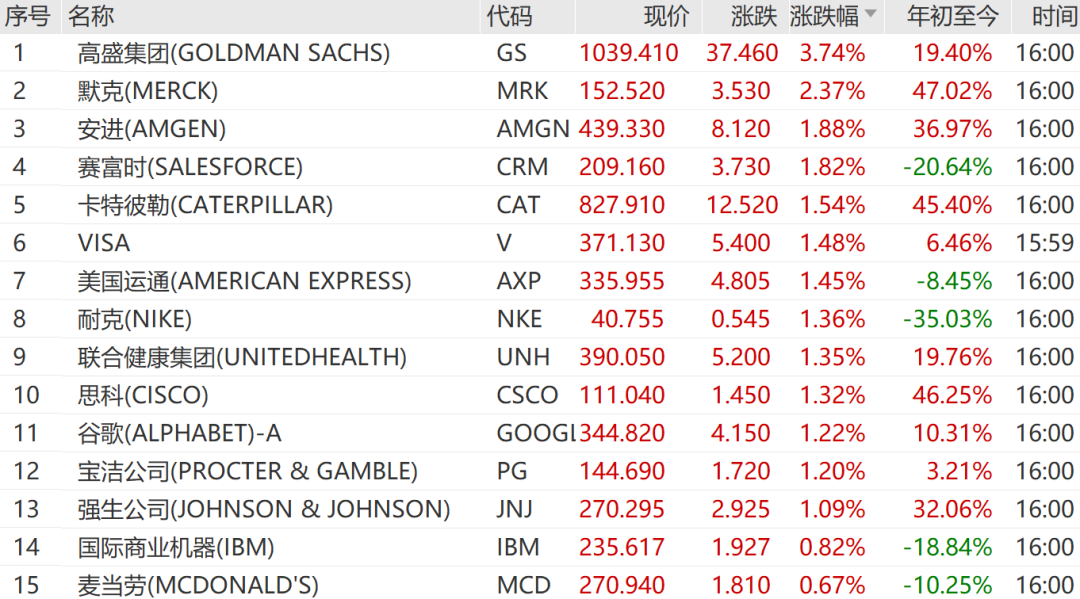Click the CRM ticker code

523,167
